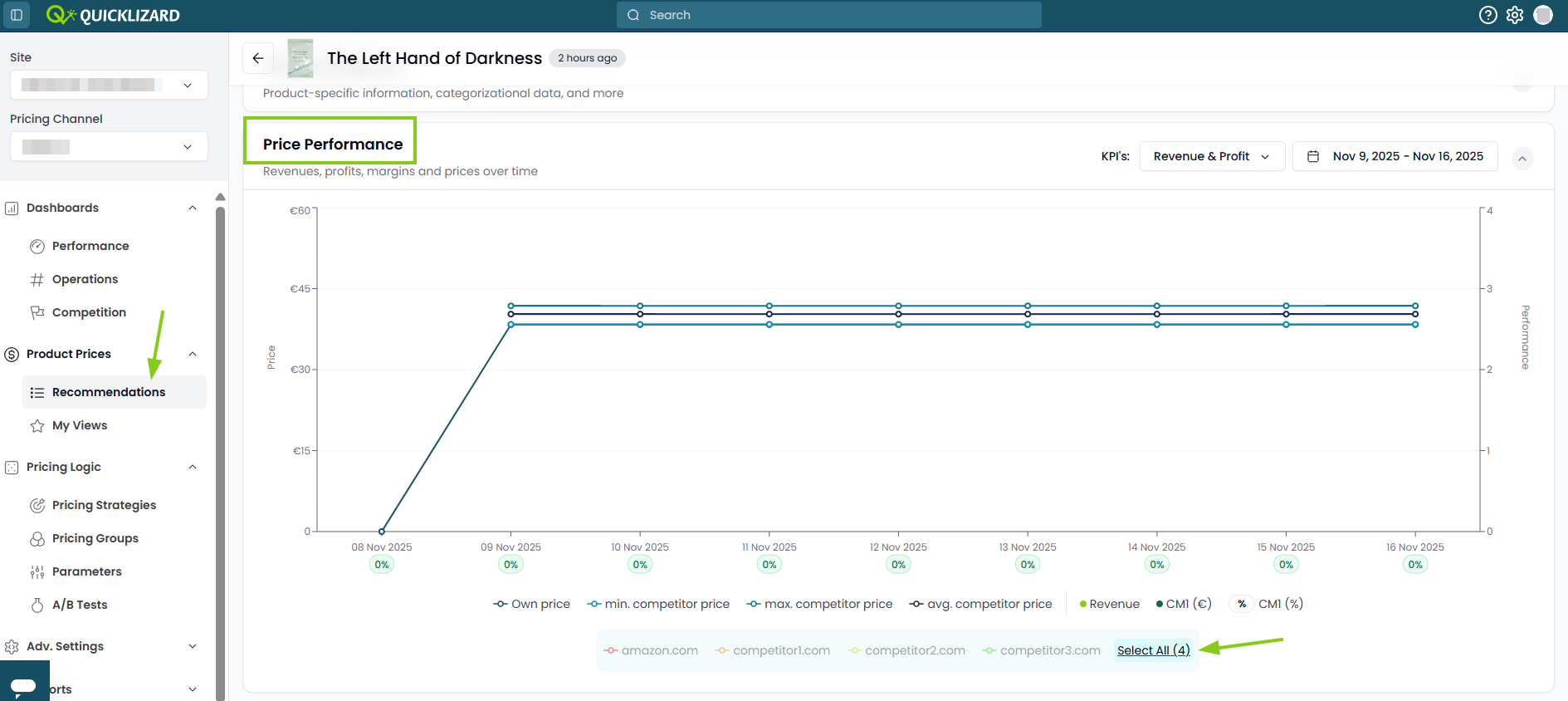
Task: Click the 0% badge under 16 Nov 2025
Action: click(x=1415, y=565)
